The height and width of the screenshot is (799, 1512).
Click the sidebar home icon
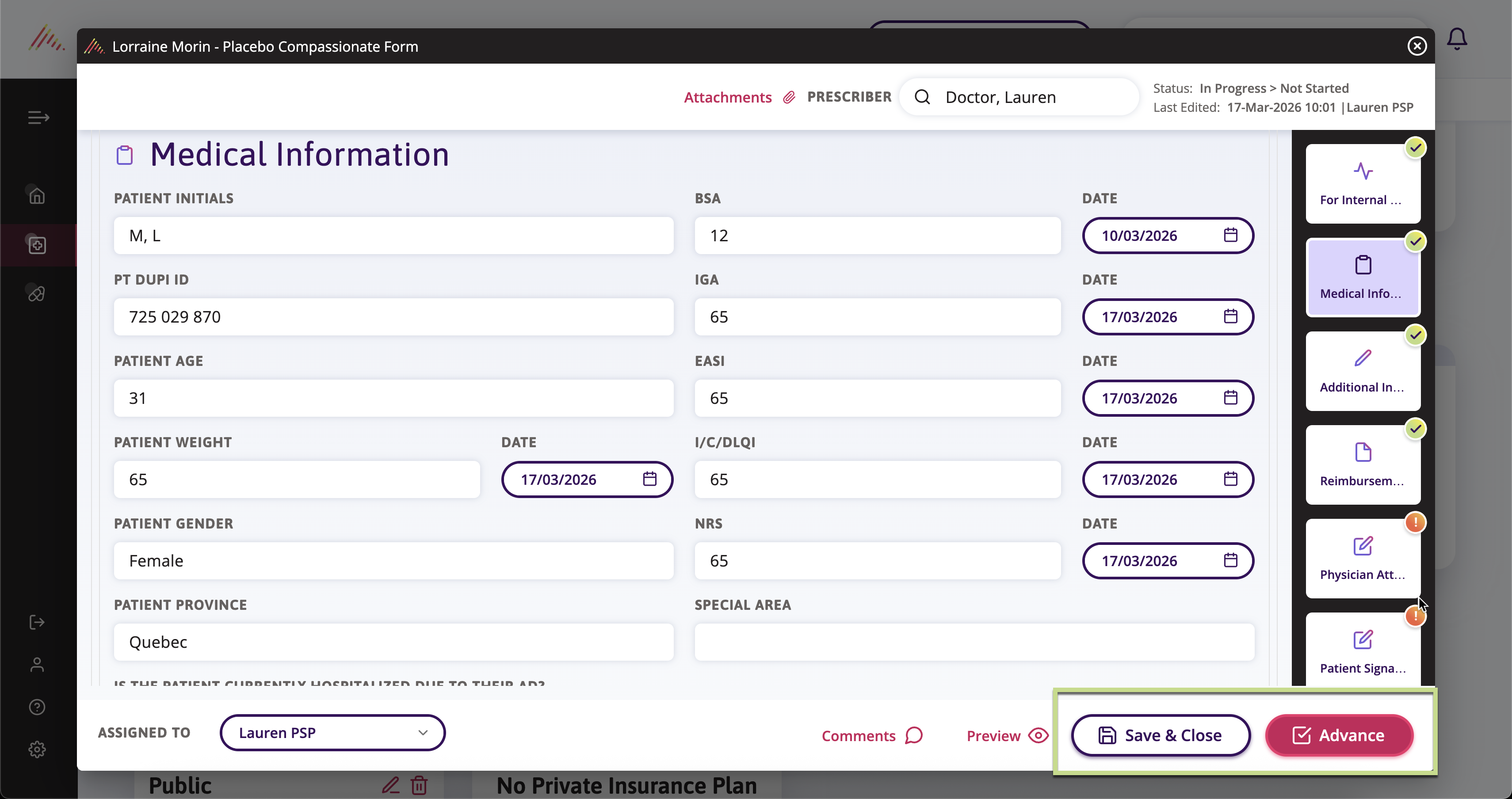tap(37, 196)
